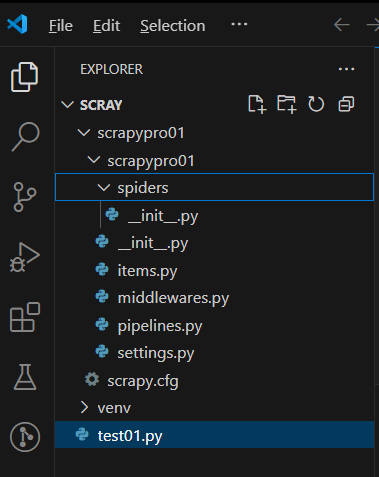
Task: Open the Testing flask view
Action: point(25,377)
